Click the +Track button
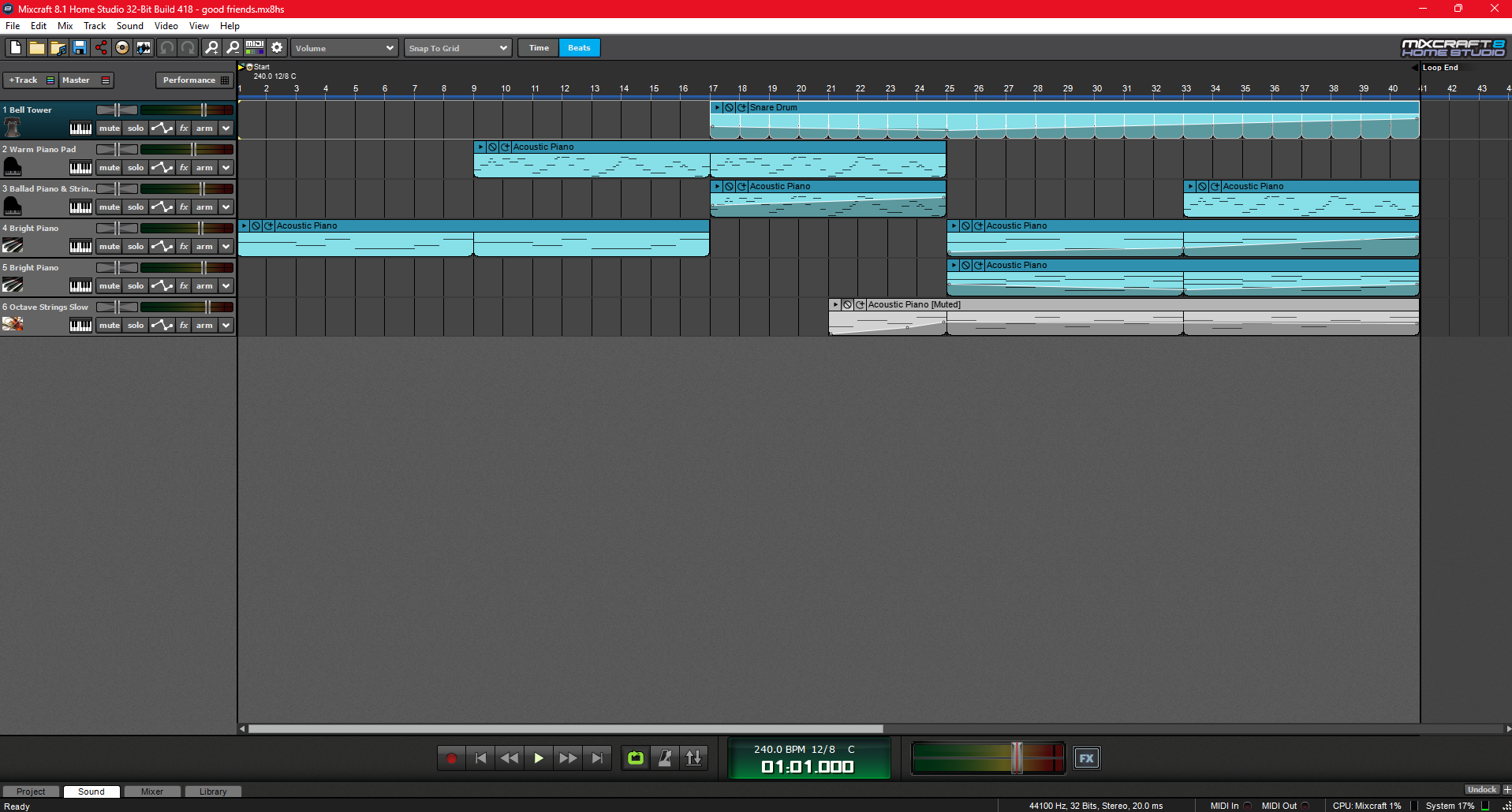 (x=30, y=80)
